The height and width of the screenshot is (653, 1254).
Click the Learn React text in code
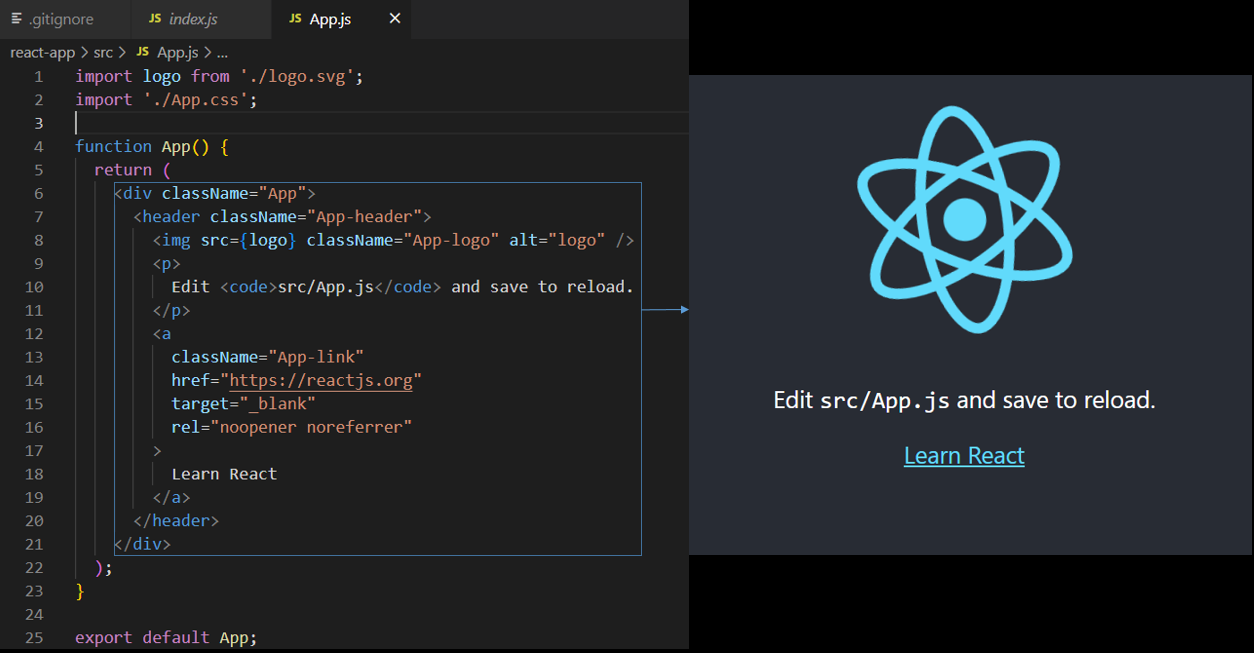point(224,474)
